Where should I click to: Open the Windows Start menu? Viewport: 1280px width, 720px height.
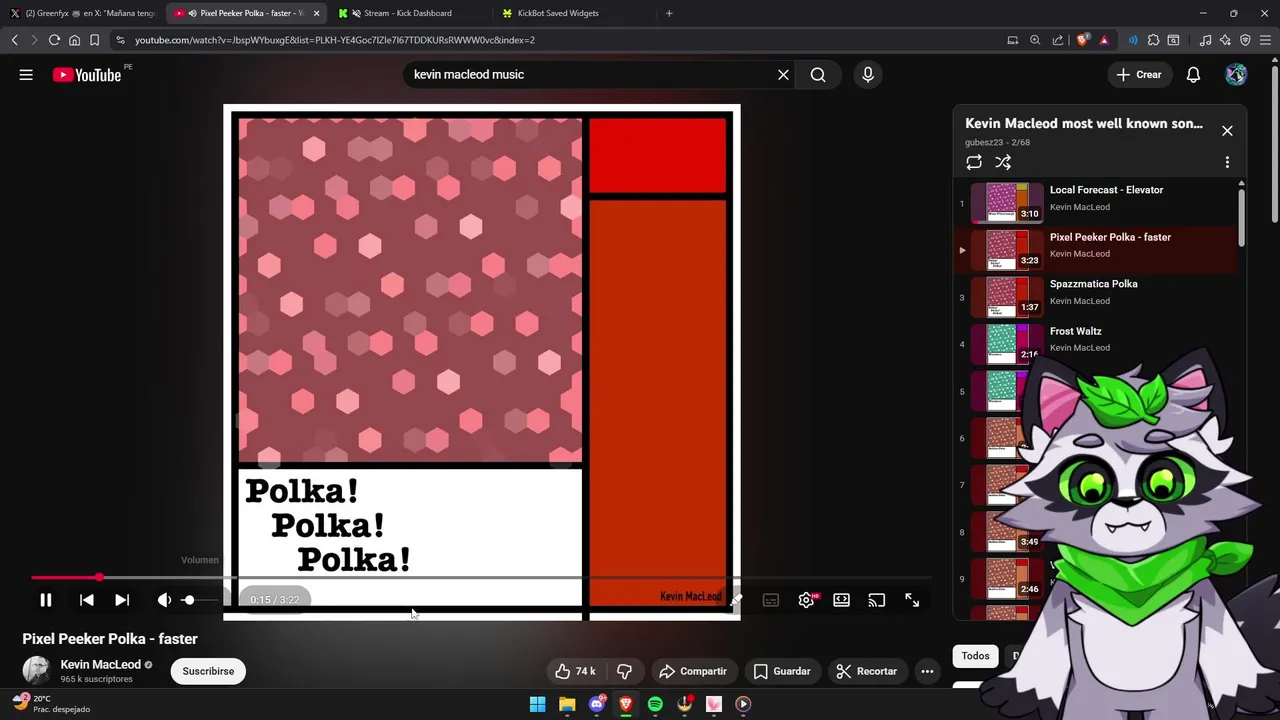coord(537,704)
